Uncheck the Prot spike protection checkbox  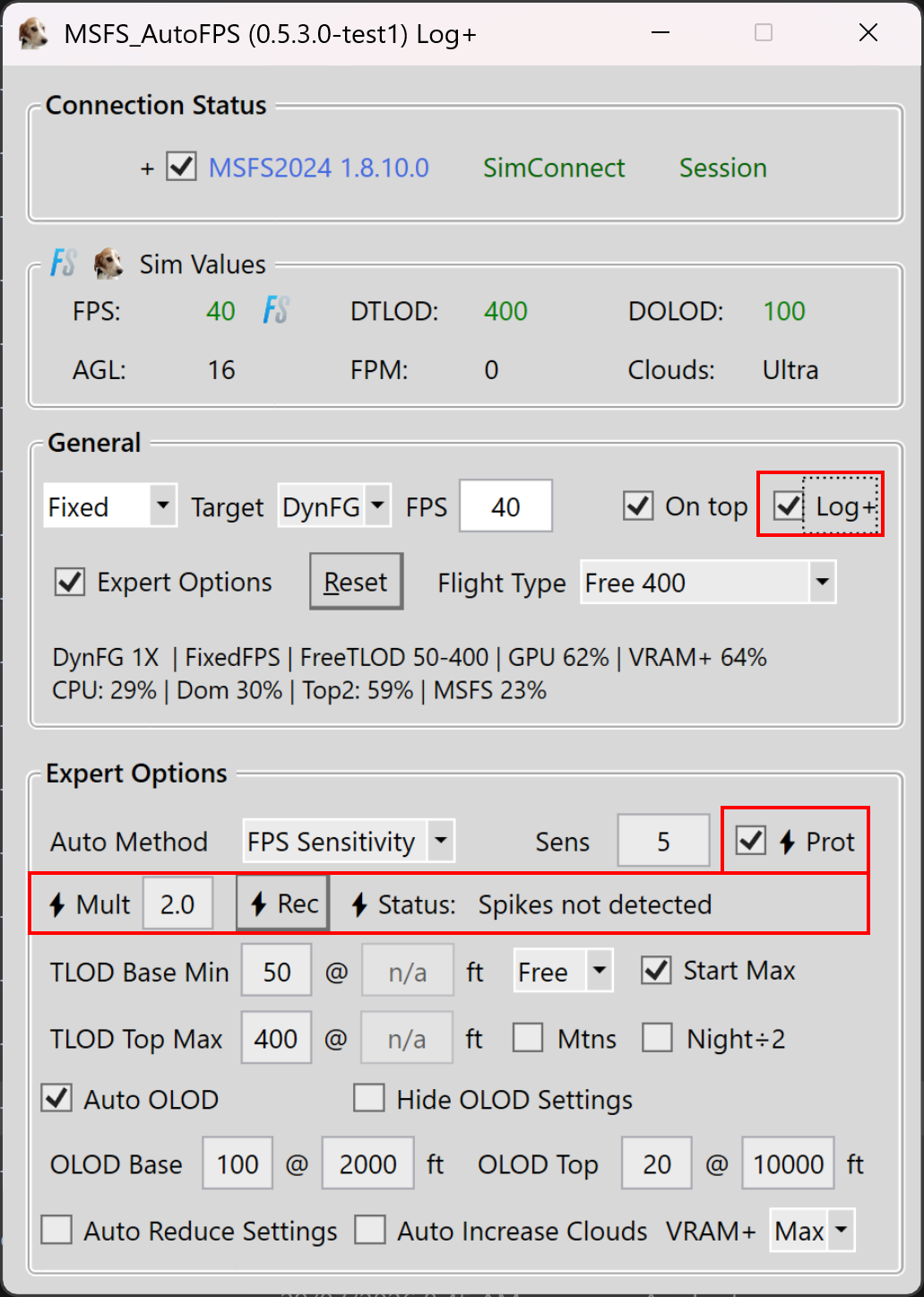tap(751, 841)
